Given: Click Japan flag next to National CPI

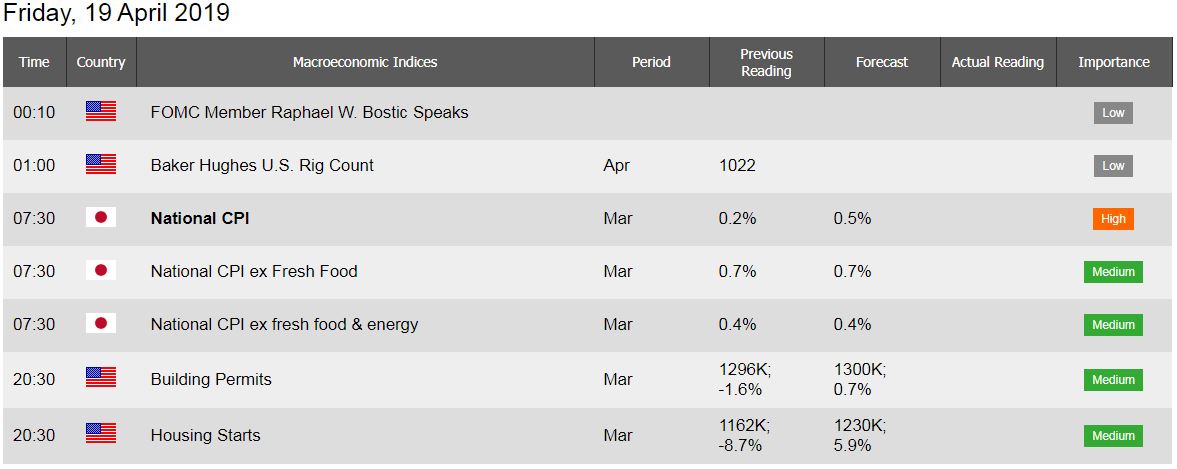Looking at the screenshot, I should 101,218.
